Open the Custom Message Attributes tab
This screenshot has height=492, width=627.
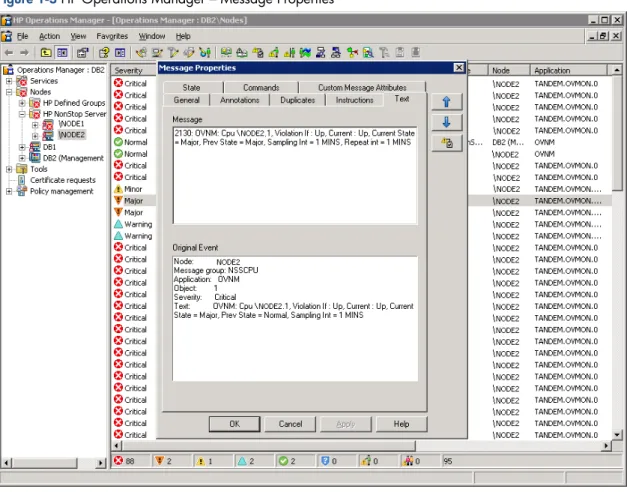(362, 87)
